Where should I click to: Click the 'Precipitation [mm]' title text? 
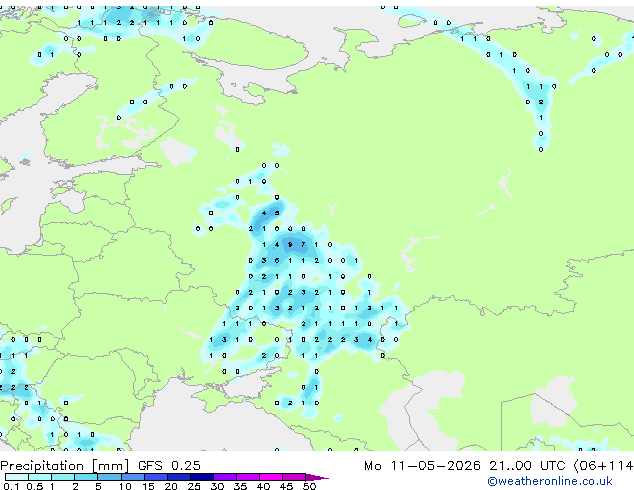click(x=65, y=466)
